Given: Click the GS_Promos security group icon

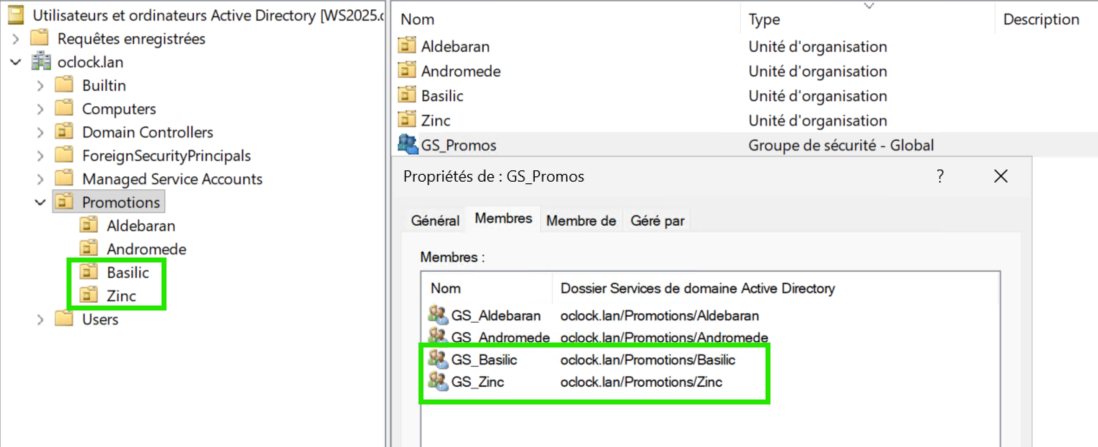Looking at the screenshot, I should [x=408, y=145].
